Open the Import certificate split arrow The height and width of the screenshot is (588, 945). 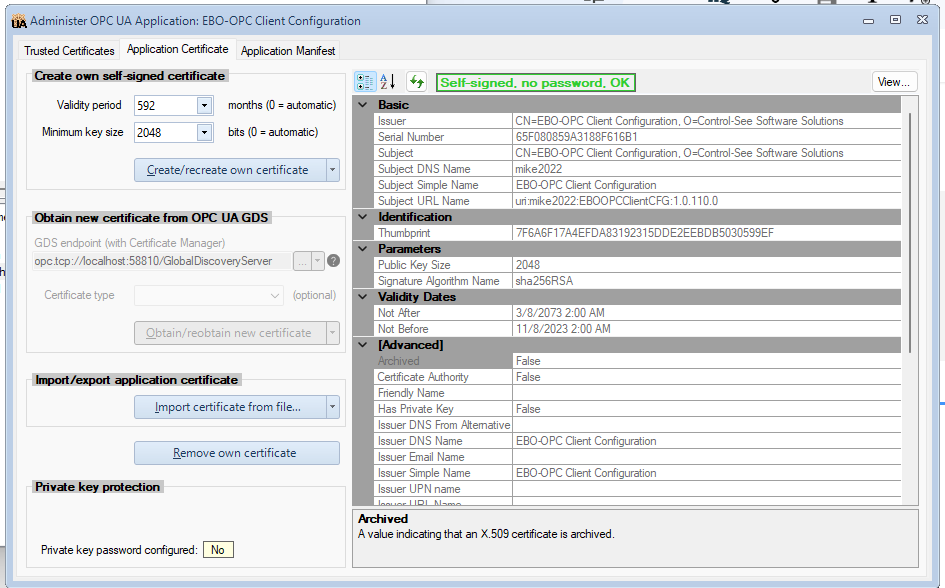click(x=333, y=407)
